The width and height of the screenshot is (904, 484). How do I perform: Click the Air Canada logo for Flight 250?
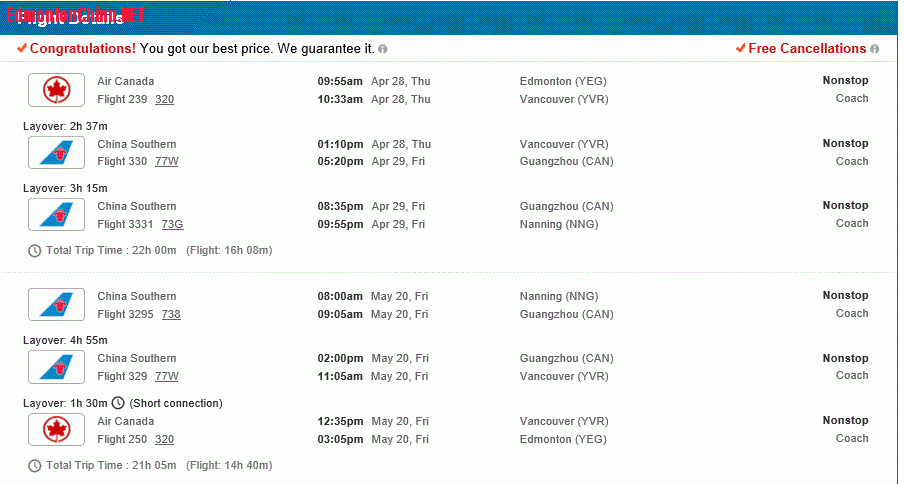coord(56,430)
